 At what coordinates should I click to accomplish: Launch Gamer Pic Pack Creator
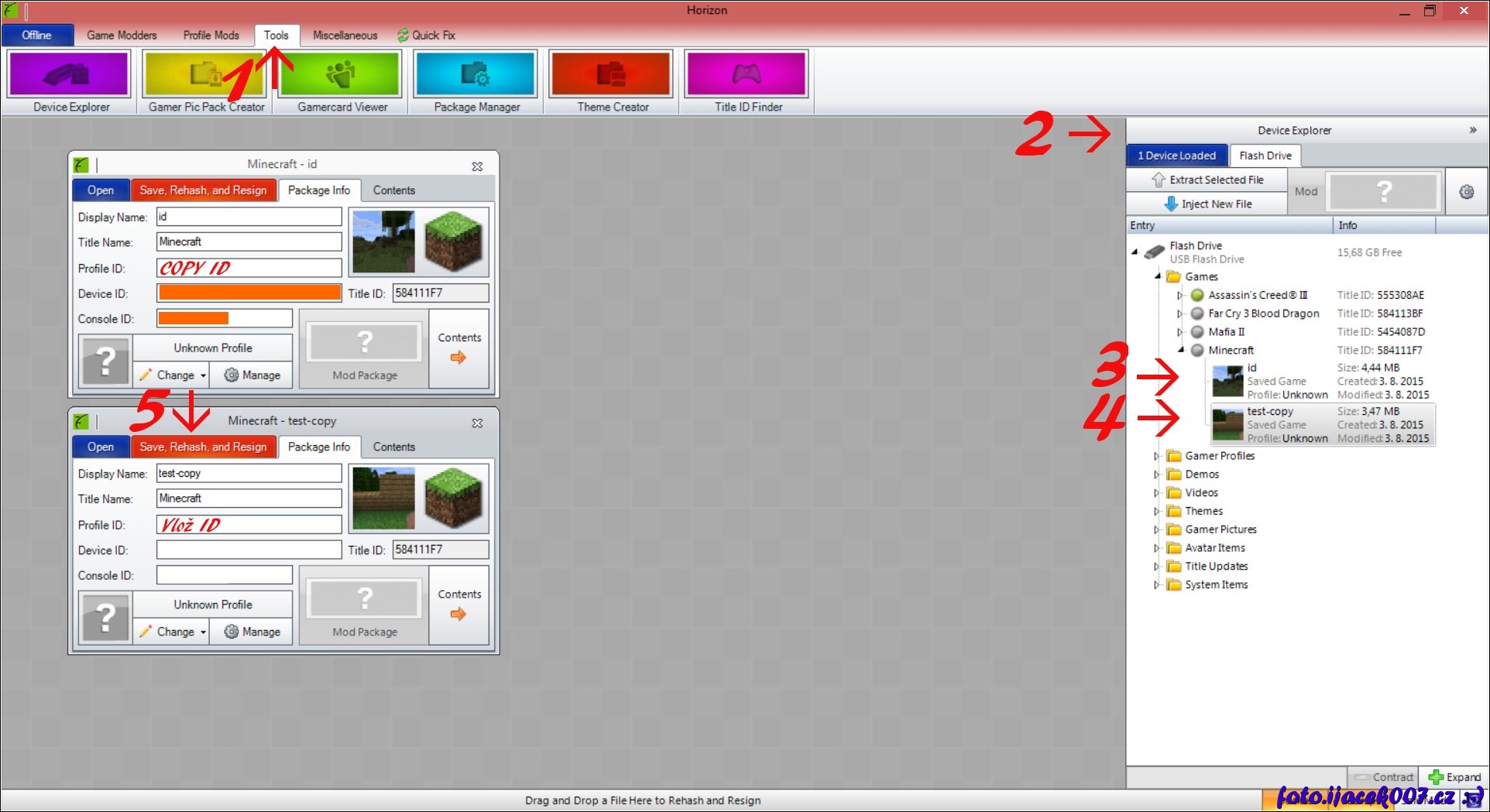[205, 74]
